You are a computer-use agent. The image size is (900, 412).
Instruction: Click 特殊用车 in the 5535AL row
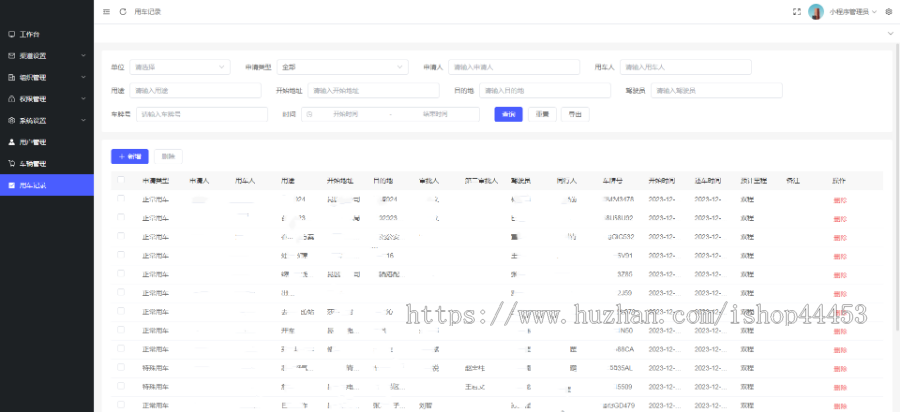click(156, 368)
